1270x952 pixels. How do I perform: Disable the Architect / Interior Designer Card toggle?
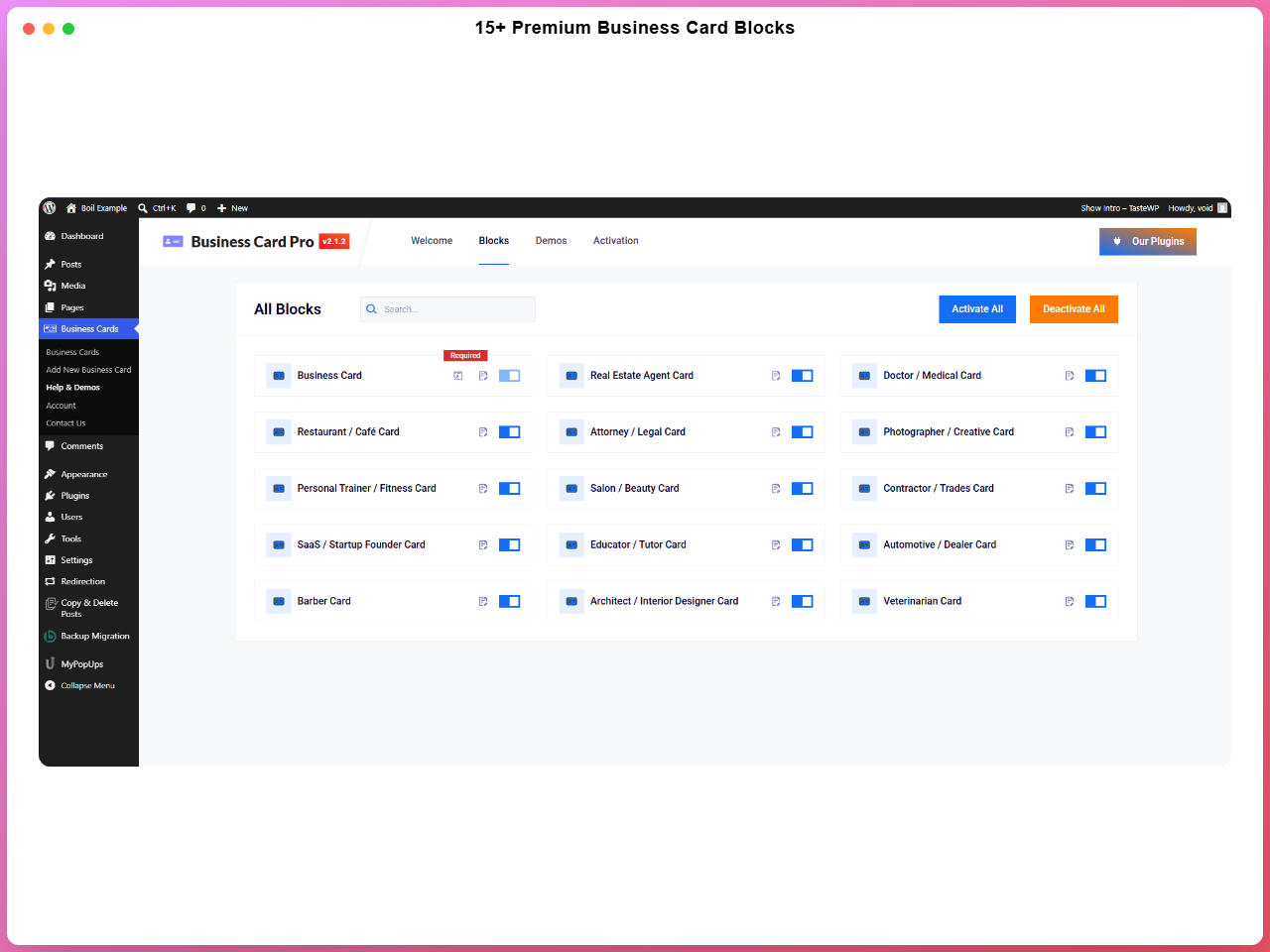coord(803,602)
